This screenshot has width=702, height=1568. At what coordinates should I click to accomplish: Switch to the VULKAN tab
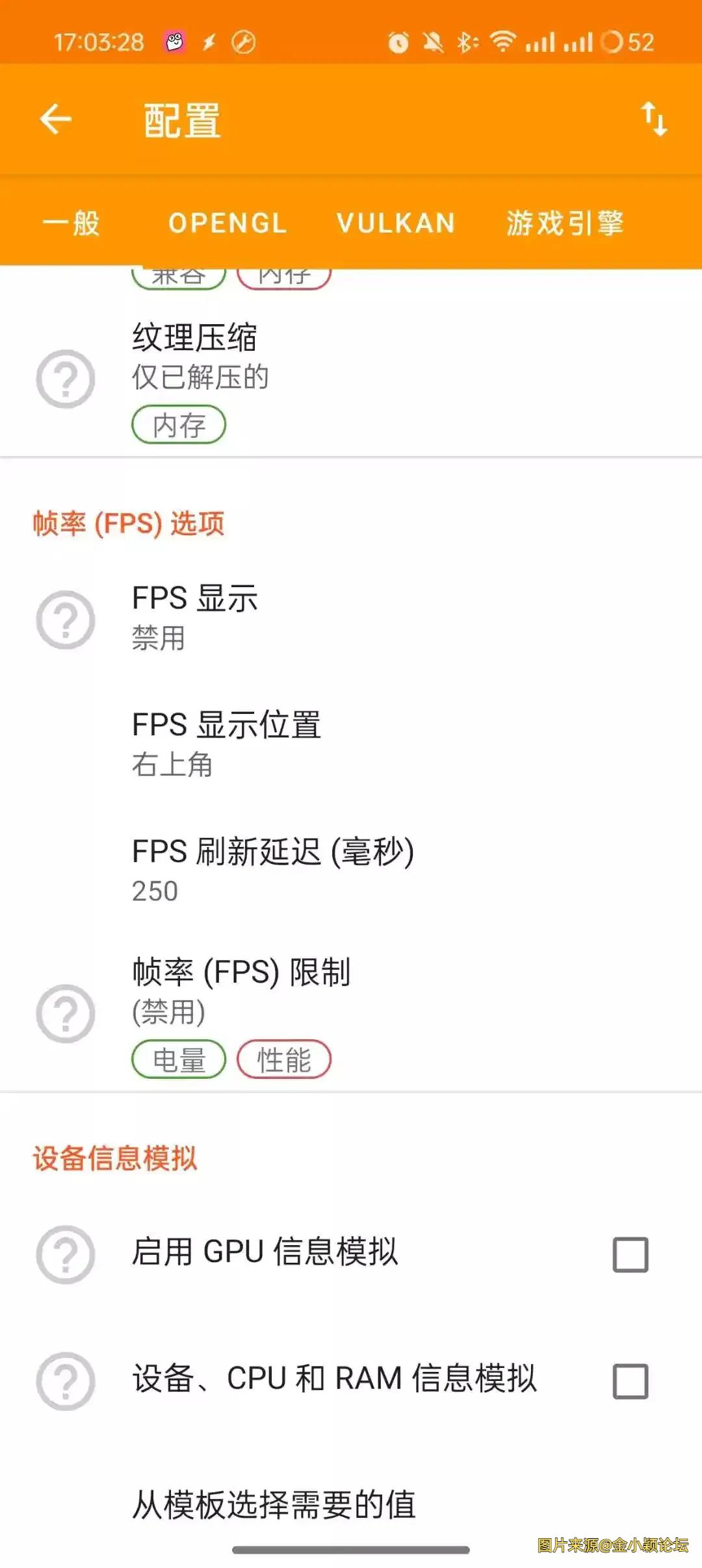tap(395, 223)
